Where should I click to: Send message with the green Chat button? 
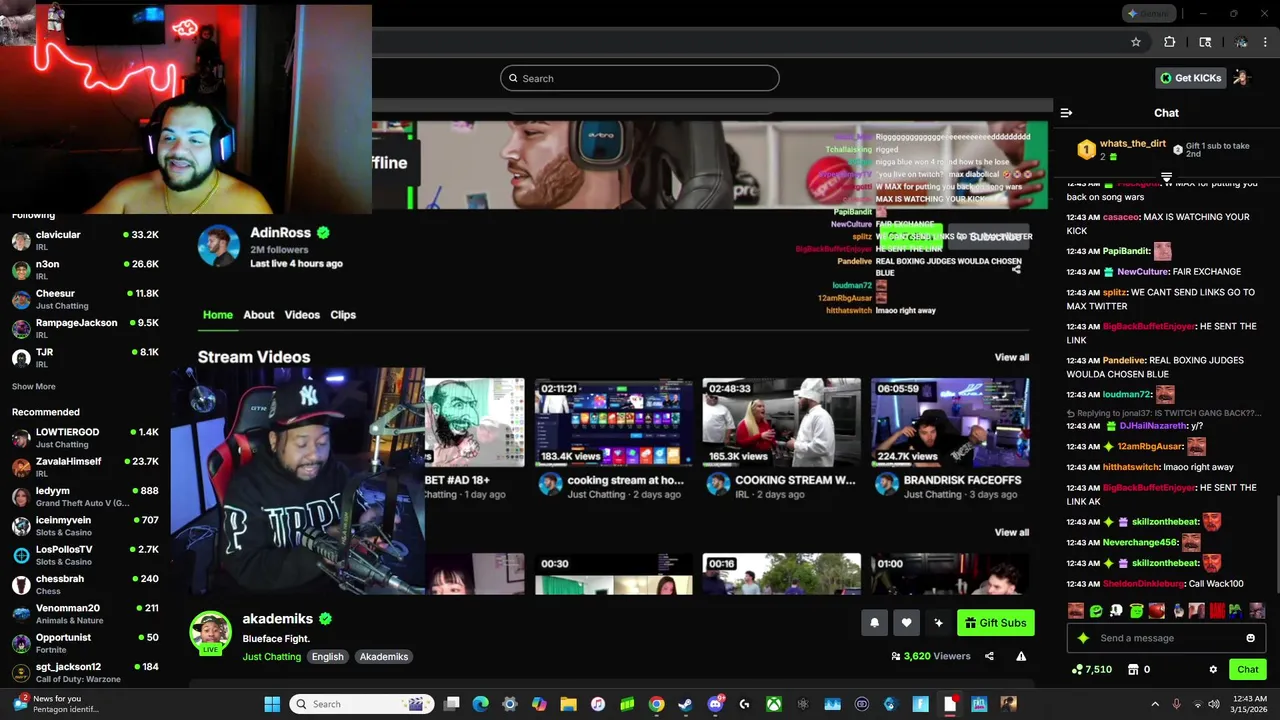(1248, 669)
